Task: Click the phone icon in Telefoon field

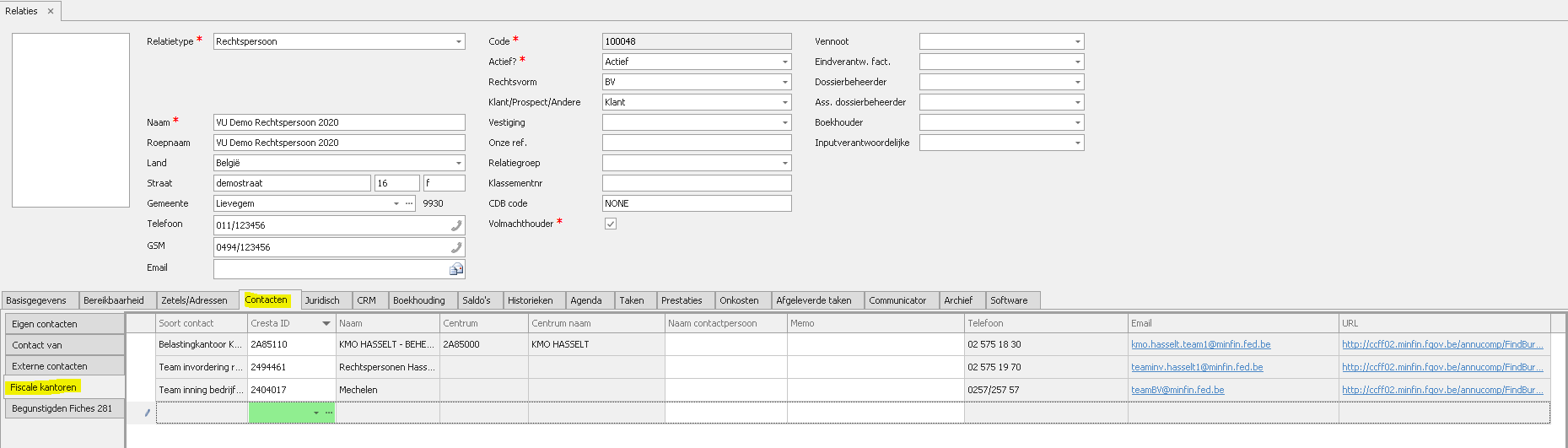Action: pyautogui.click(x=456, y=225)
